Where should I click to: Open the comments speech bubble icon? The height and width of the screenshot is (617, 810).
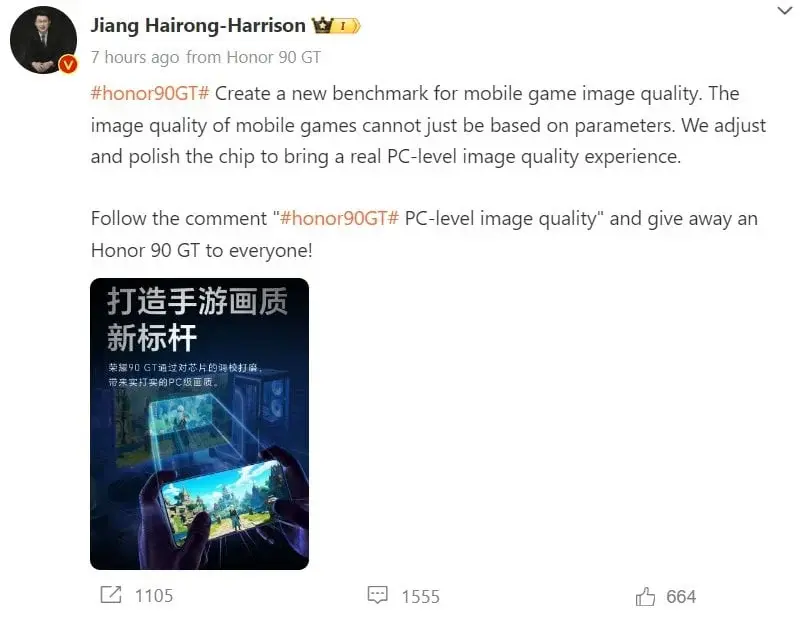[377, 595]
